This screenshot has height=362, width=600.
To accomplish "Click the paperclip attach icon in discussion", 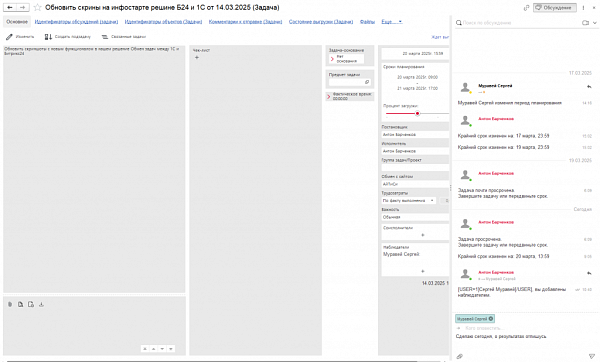I will 460,356.
